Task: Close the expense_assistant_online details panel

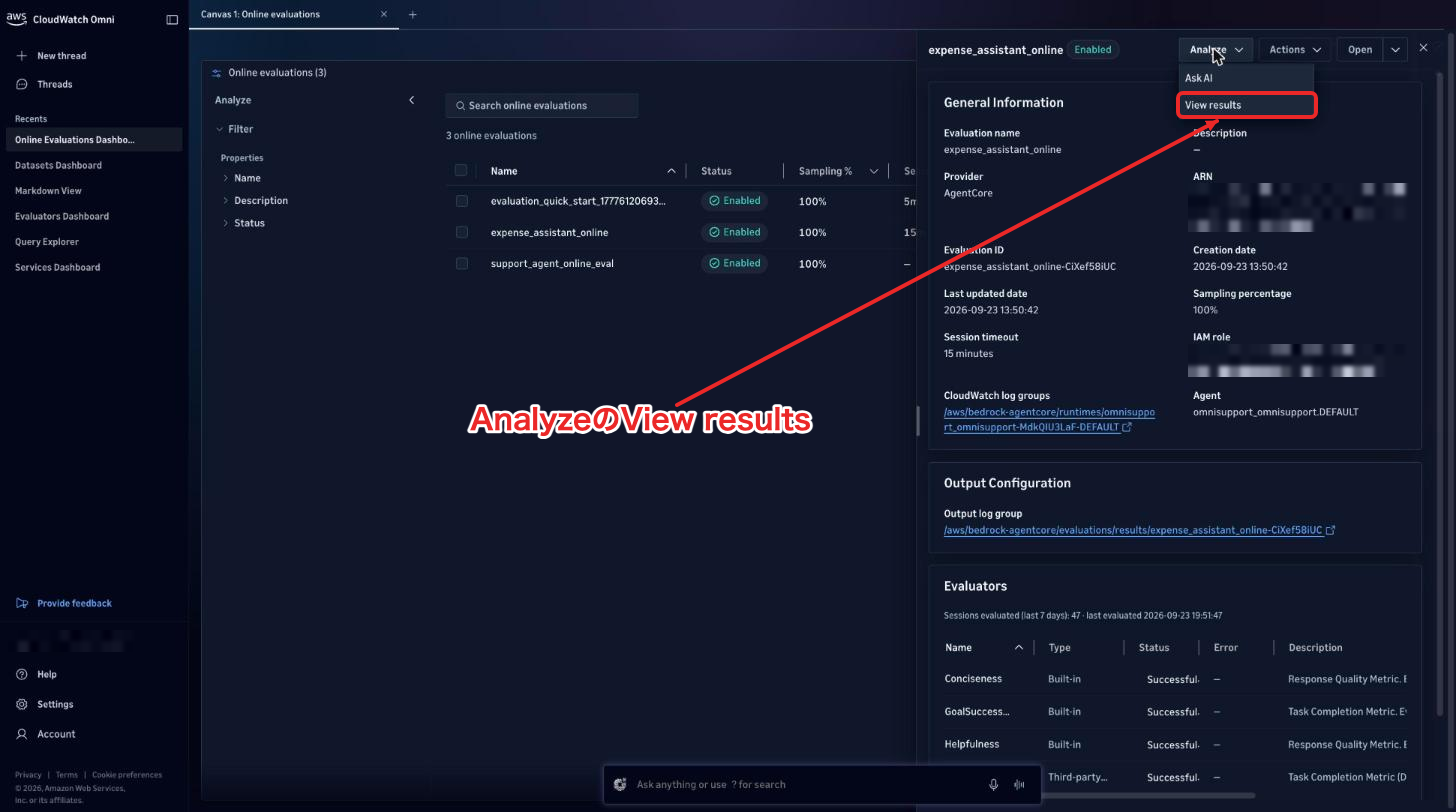Action: (x=1424, y=48)
